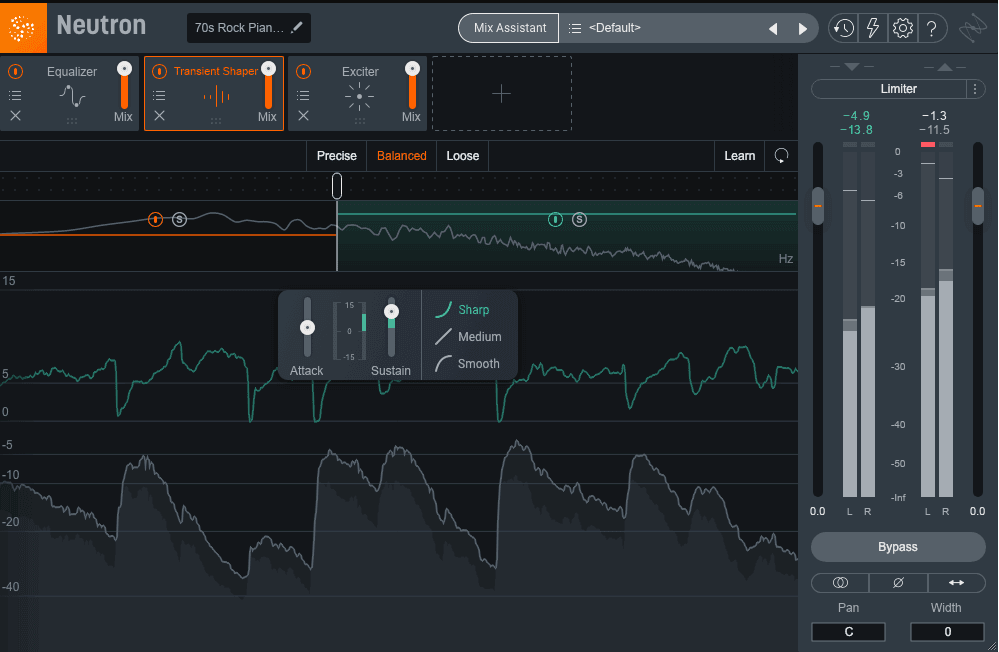Reset the red output clip indicator
Screen dimensions: 999x652
[928, 145]
